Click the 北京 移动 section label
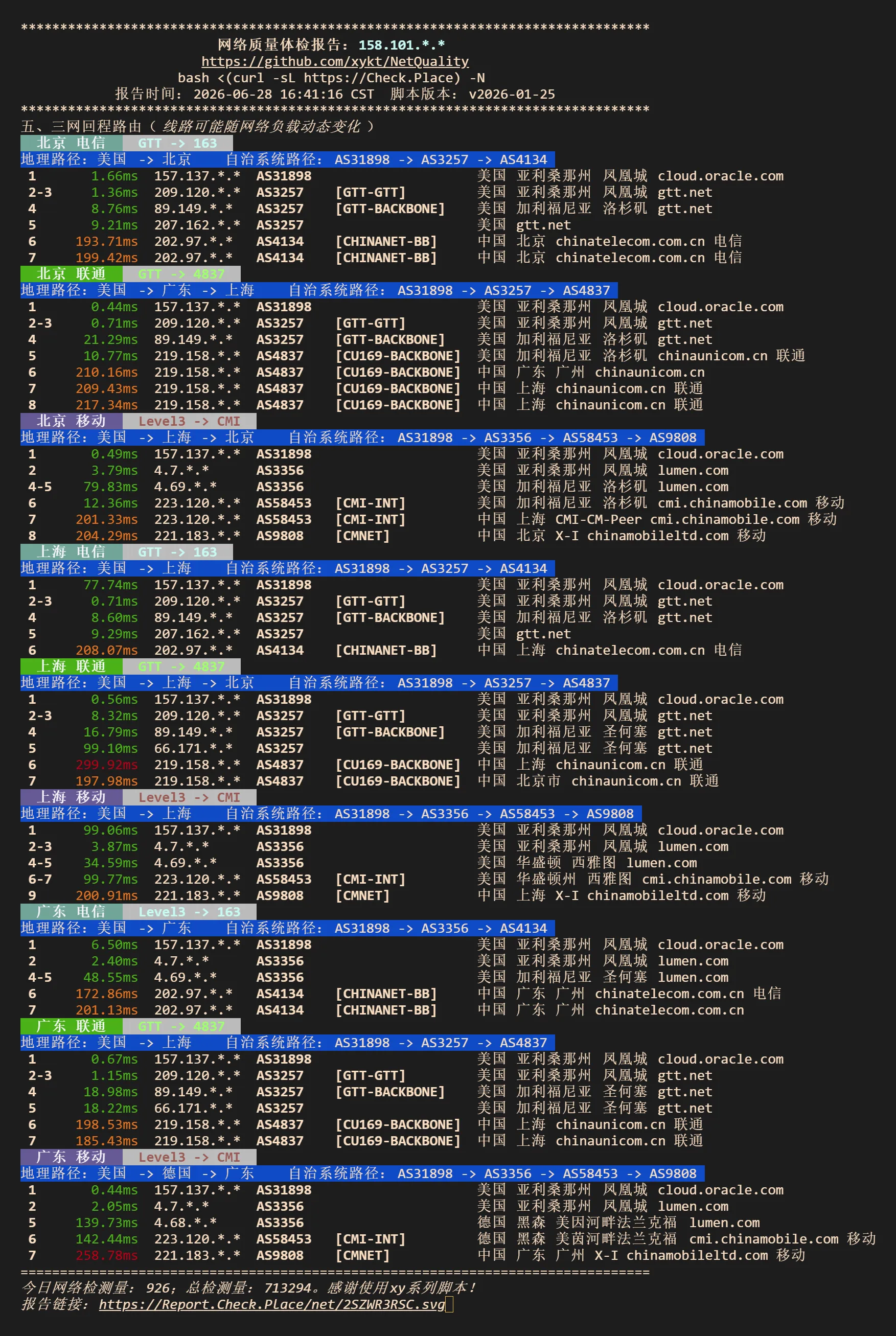This screenshot has width=896, height=1336. 72,421
